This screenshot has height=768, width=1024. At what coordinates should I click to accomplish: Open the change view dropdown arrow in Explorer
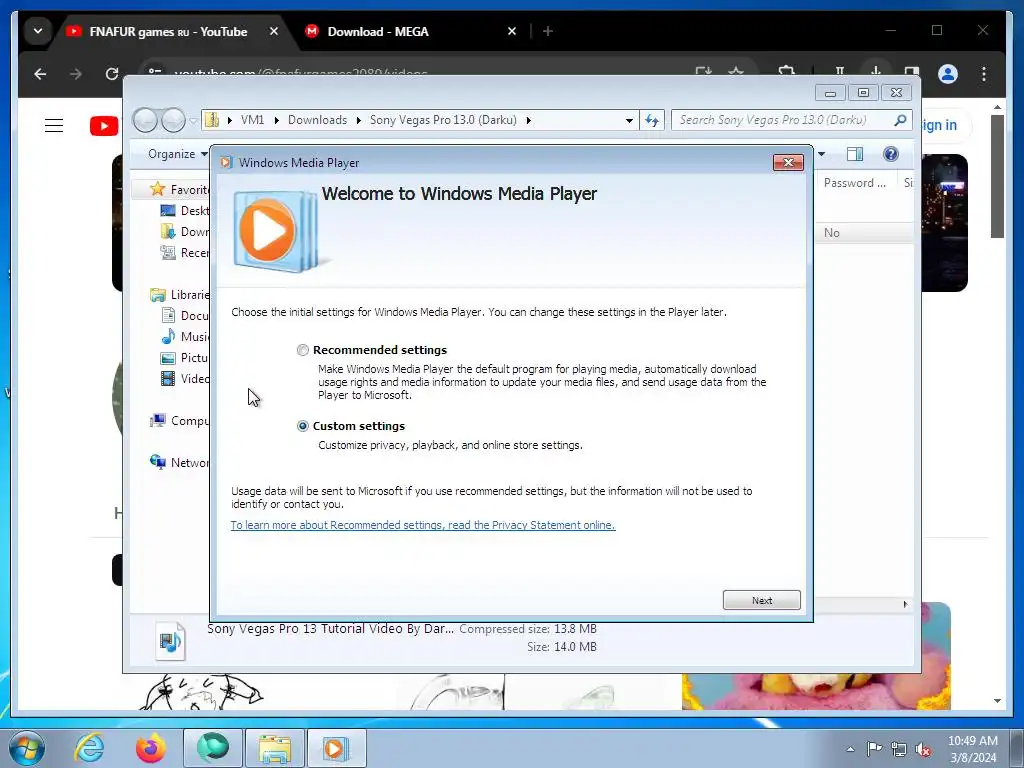pos(822,154)
